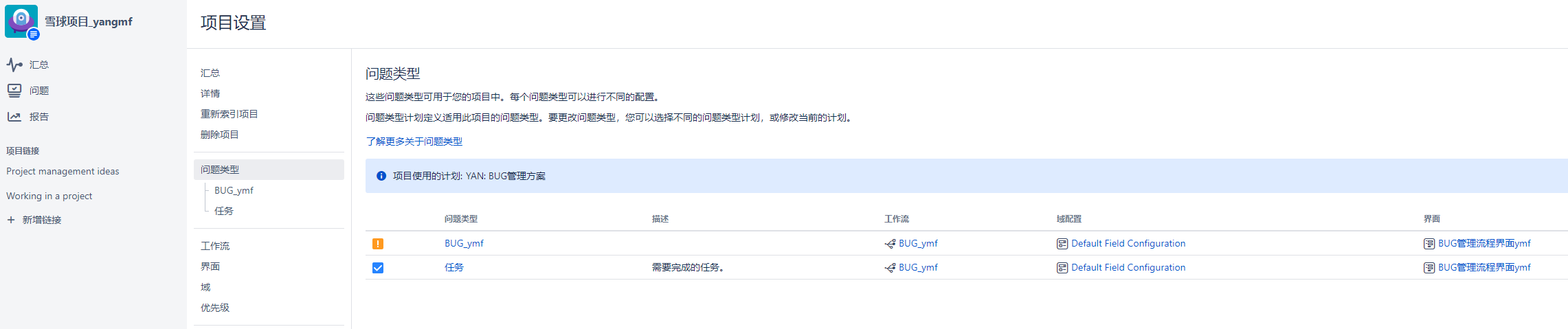
Task: Click the plus icon beside 新增链接
Action: point(11,220)
